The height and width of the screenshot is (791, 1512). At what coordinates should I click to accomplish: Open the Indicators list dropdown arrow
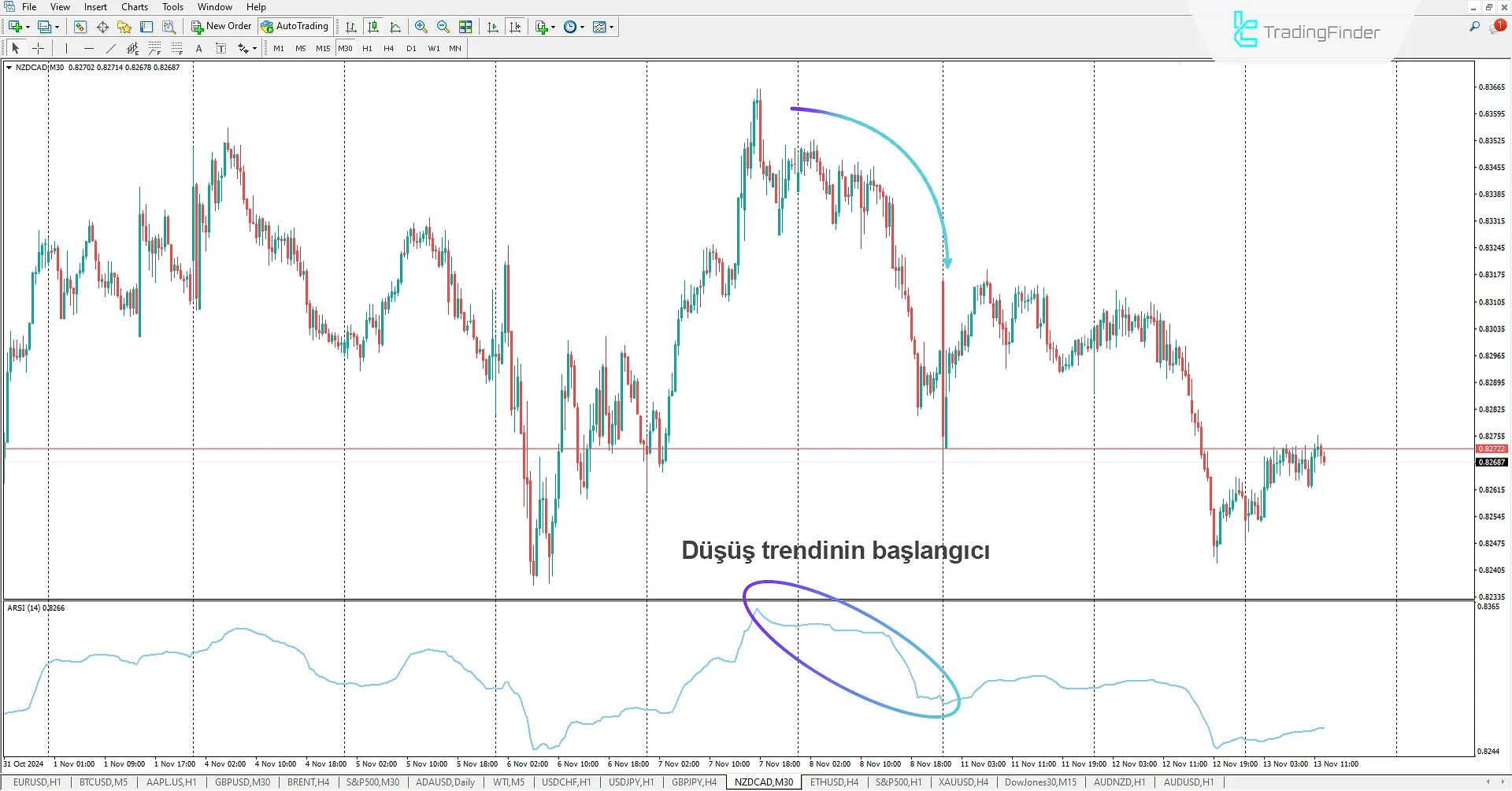coord(554,27)
